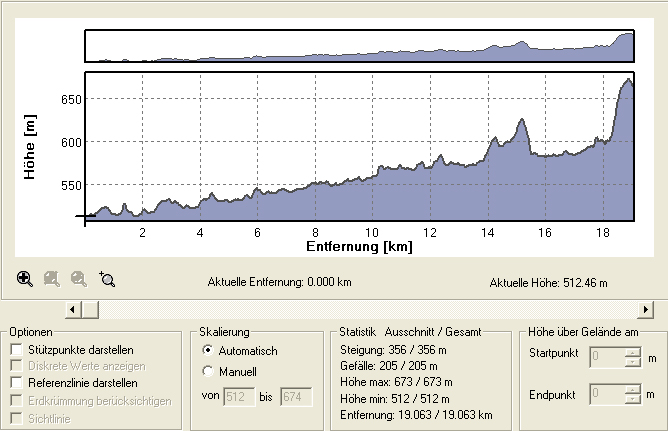Decrease Endpunkt height with down arrow
The width and height of the screenshot is (668, 431).
tap(631, 398)
